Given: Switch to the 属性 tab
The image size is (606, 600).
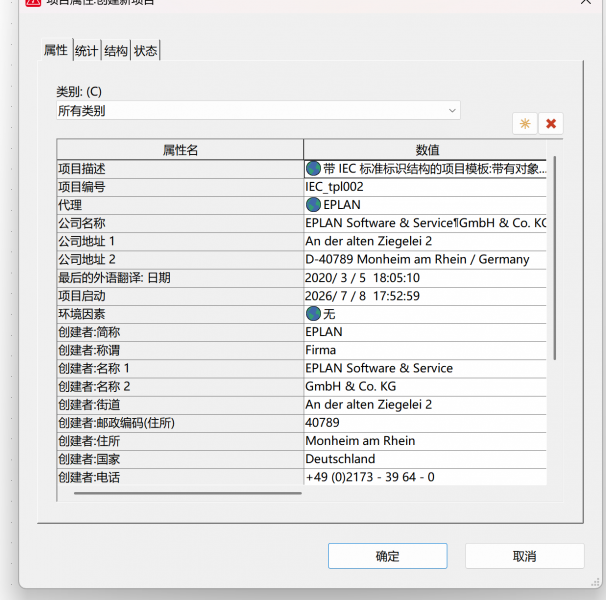Looking at the screenshot, I should [56, 50].
